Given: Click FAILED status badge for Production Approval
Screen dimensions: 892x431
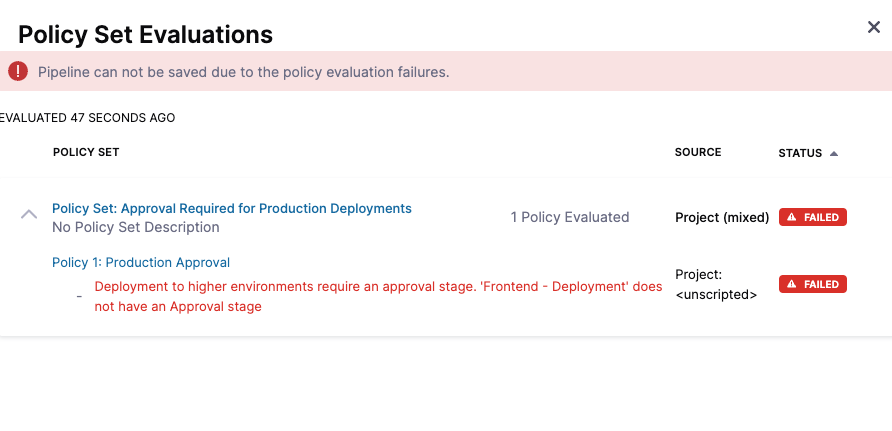Looking at the screenshot, I should click(813, 284).
